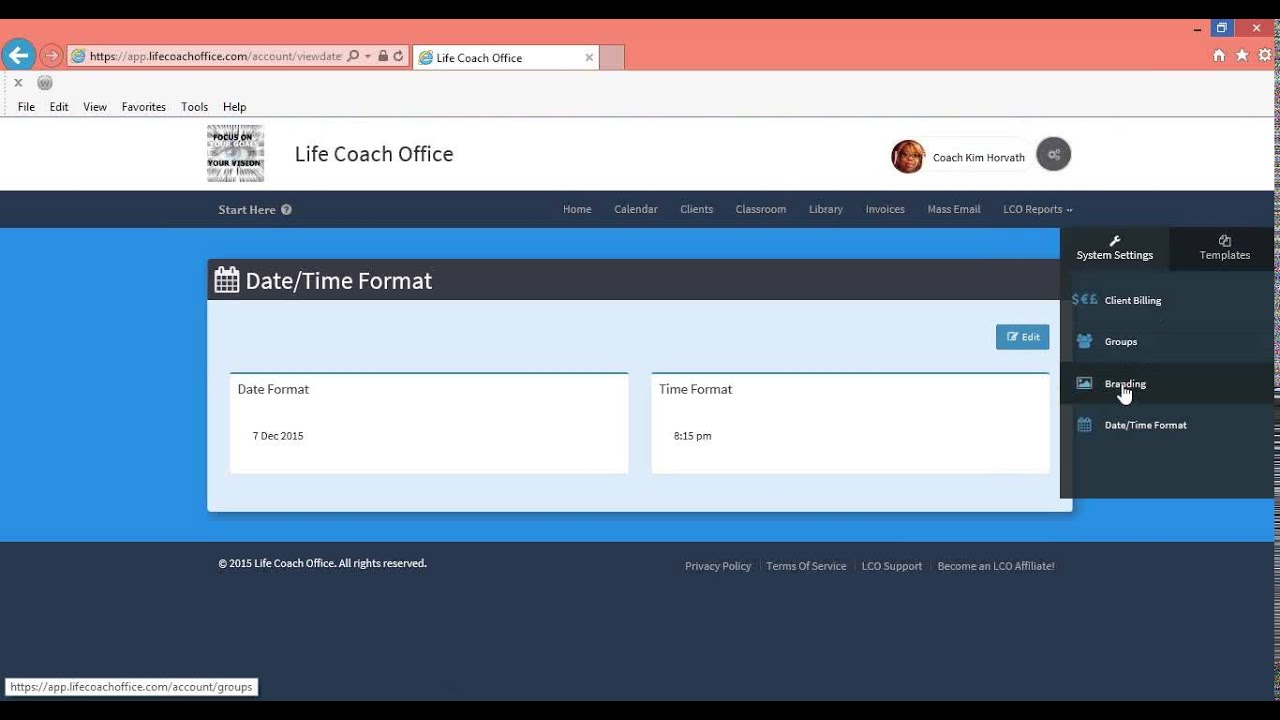Open Library in navigation bar
The height and width of the screenshot is (720, 1280).
point(826,209)
